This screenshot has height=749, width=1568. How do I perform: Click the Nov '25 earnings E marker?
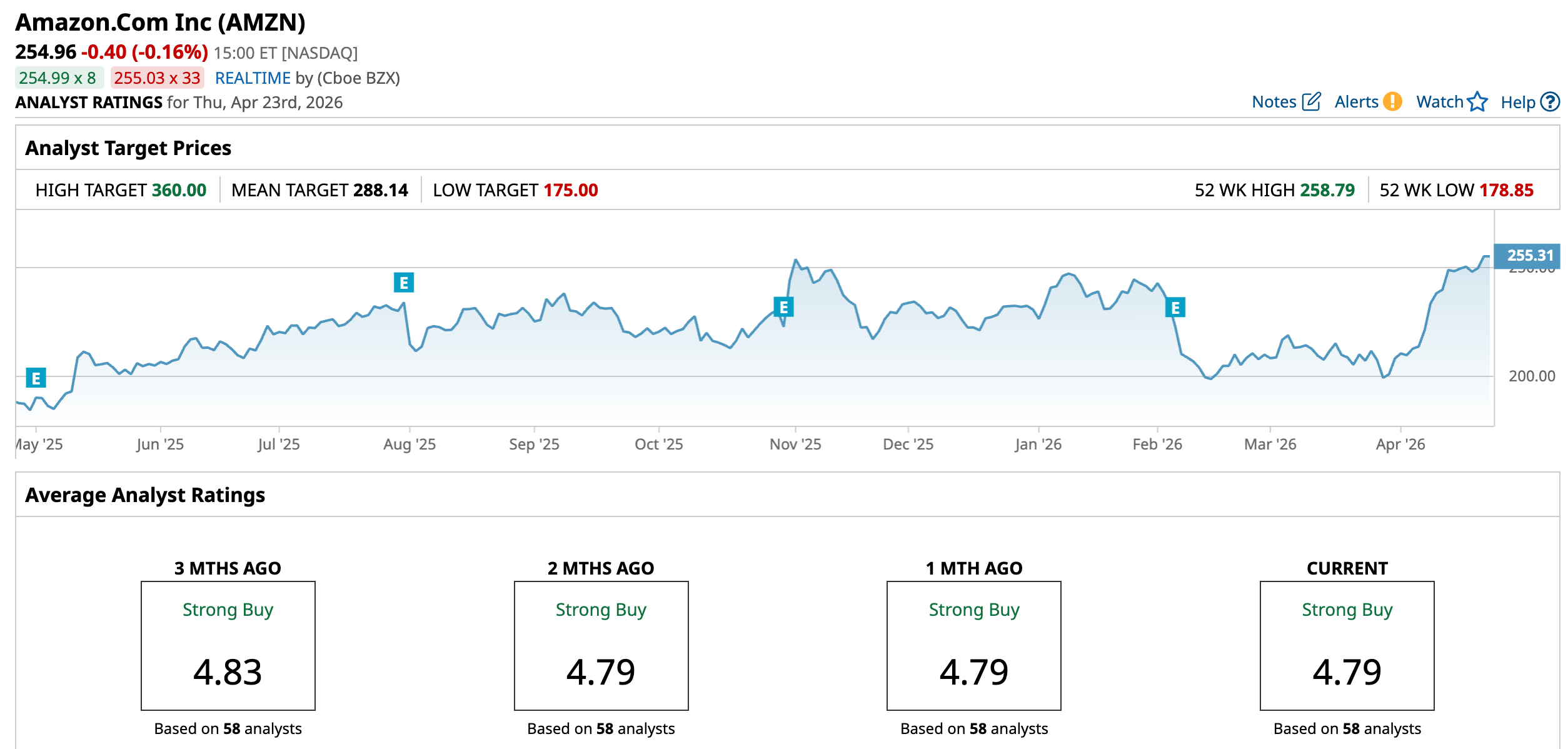pyautogui.click(x=783, y=307)
